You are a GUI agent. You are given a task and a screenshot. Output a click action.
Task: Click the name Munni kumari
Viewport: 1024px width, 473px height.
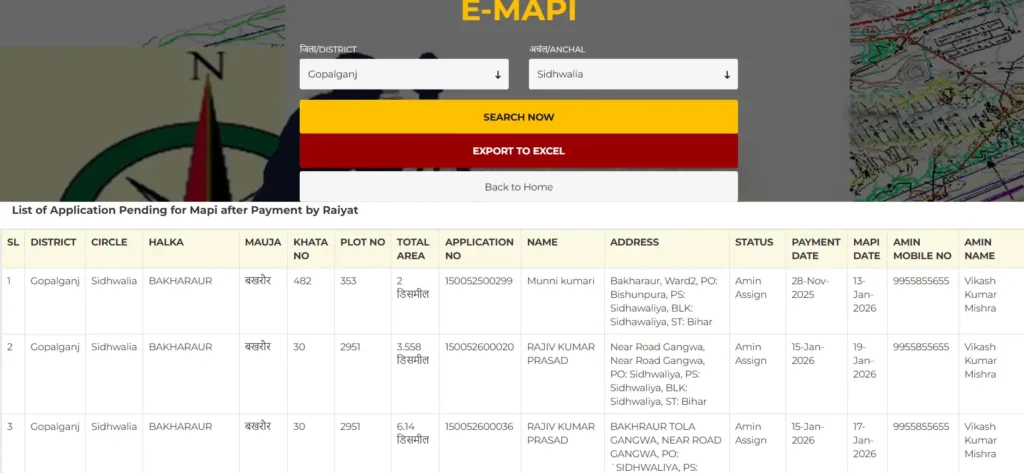click(x=561, y=281)
